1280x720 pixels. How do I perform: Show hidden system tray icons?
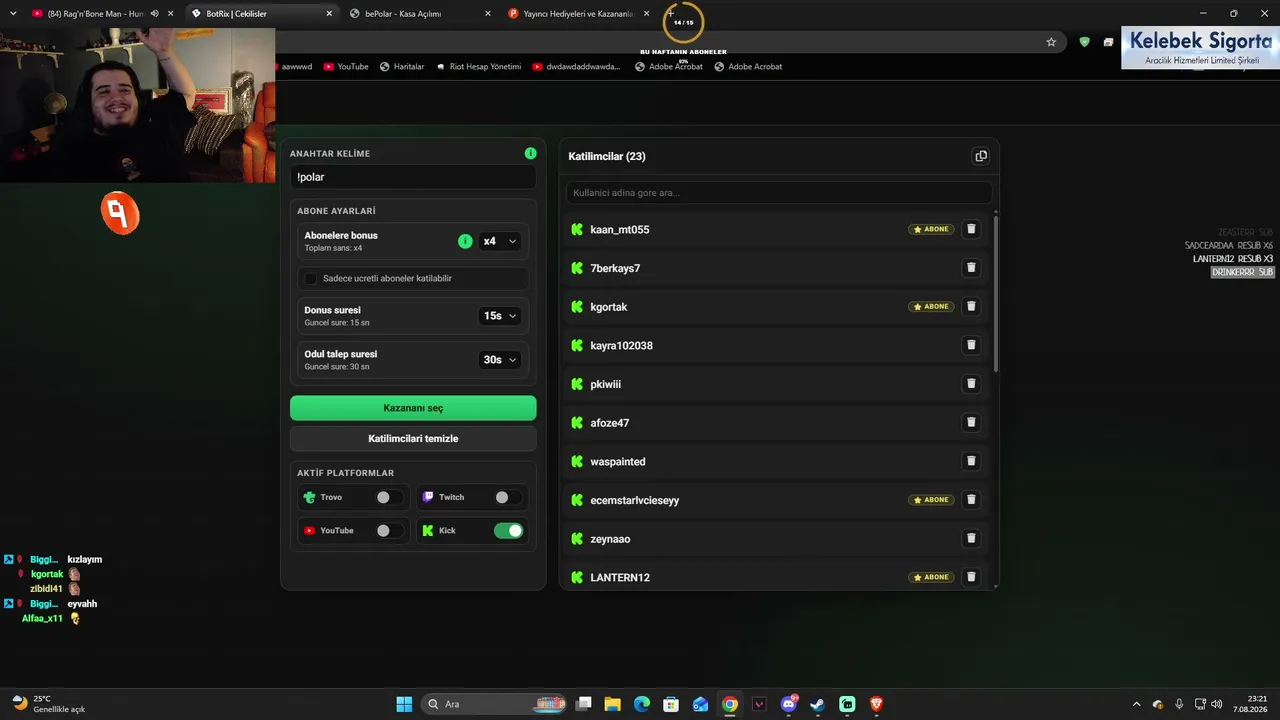click(1136, 704)
